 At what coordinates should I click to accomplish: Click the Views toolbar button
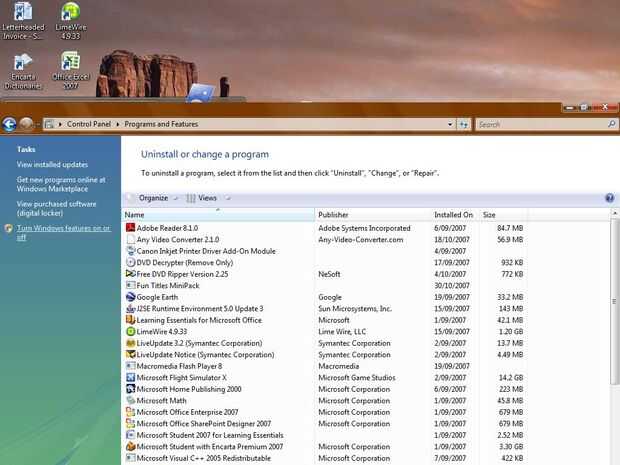(x=203, y=198)
